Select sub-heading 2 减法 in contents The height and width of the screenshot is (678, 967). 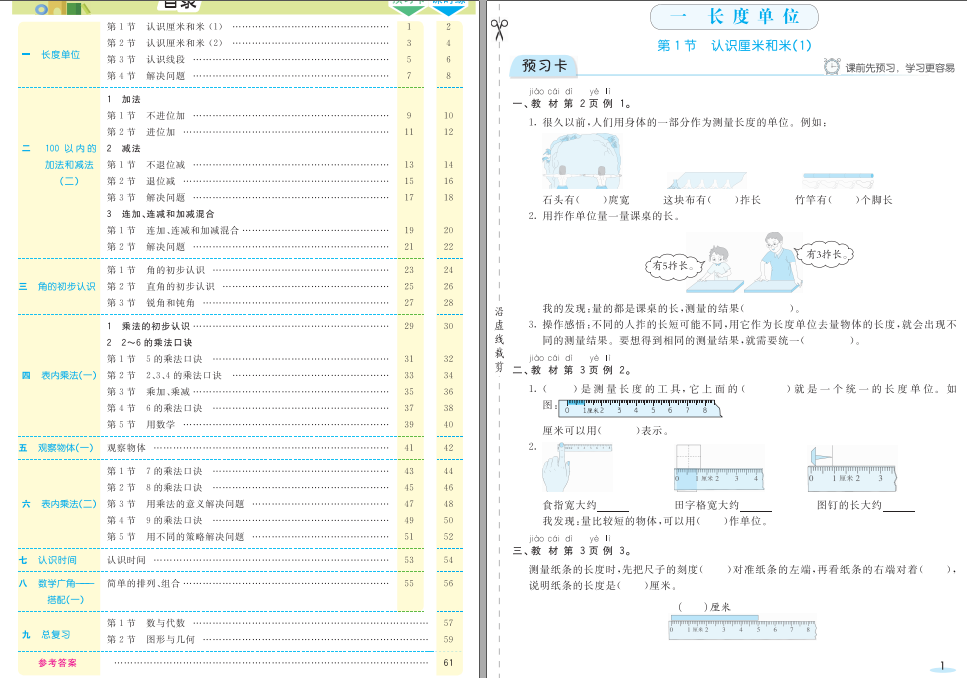pos(123,149)
